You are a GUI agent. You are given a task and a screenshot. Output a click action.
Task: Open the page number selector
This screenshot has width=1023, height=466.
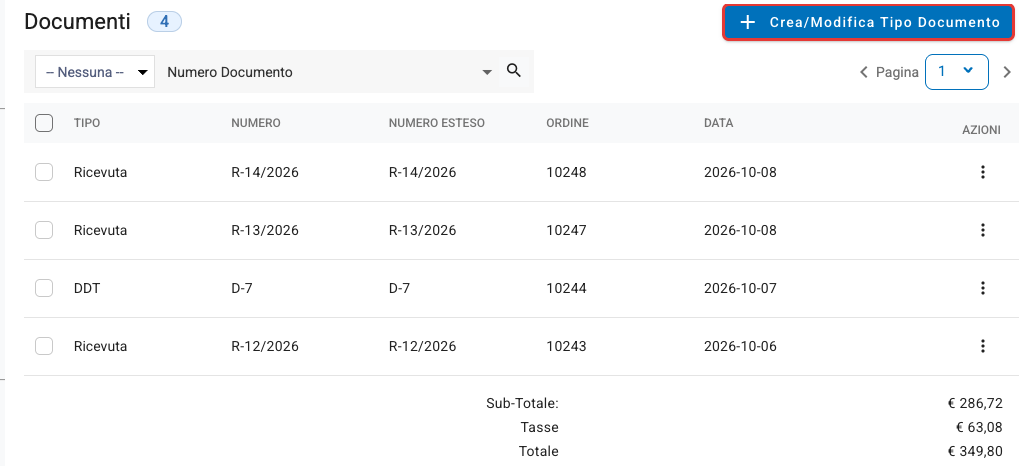coord(956,71)
